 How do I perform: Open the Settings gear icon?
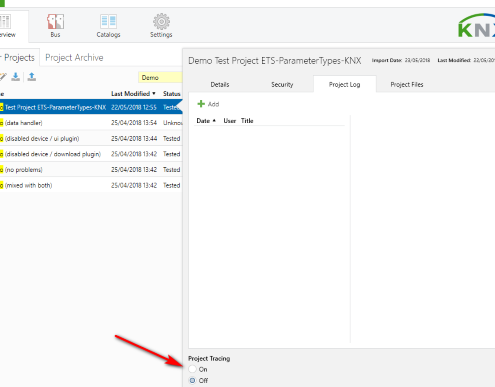[161, 22]
